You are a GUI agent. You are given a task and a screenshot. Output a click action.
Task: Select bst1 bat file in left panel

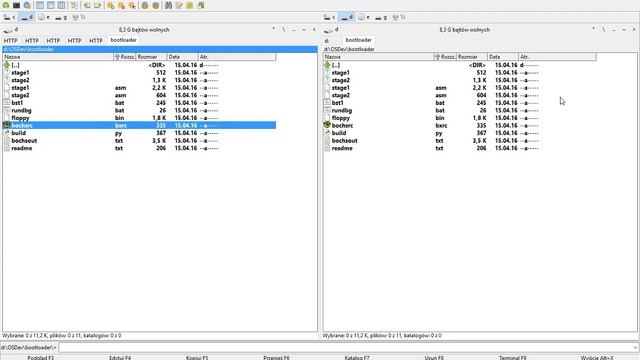tap(139, 103)
